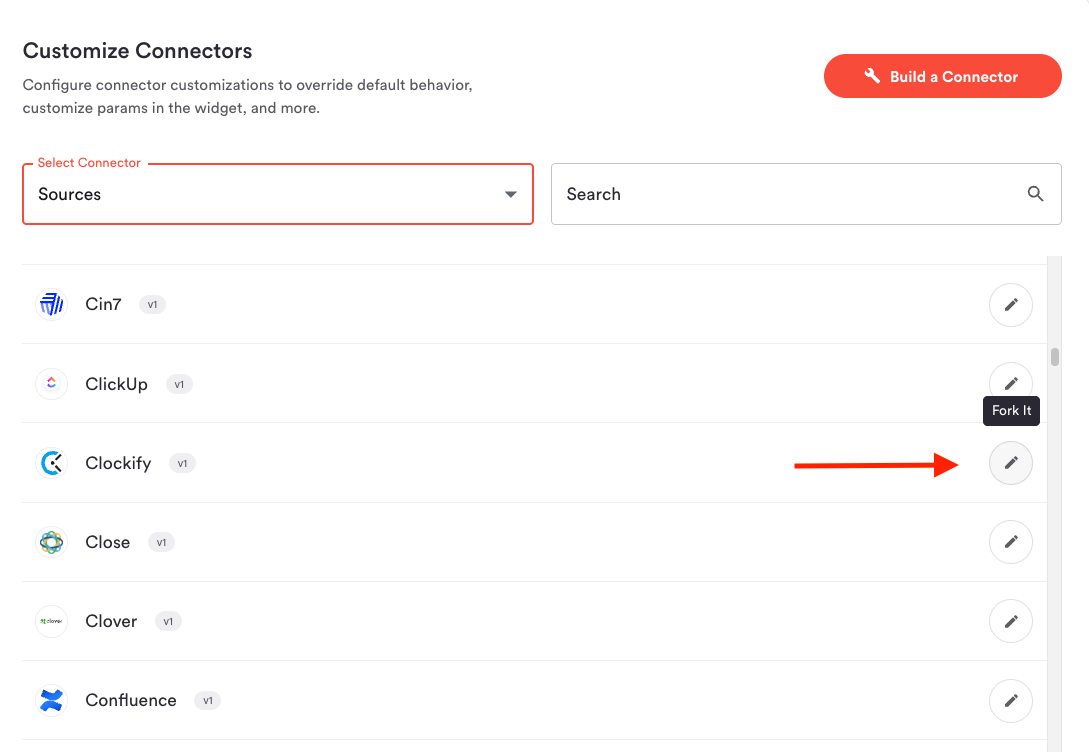
Task: Click the dropdown arrow next to Sources
Action: click(510, 194)
